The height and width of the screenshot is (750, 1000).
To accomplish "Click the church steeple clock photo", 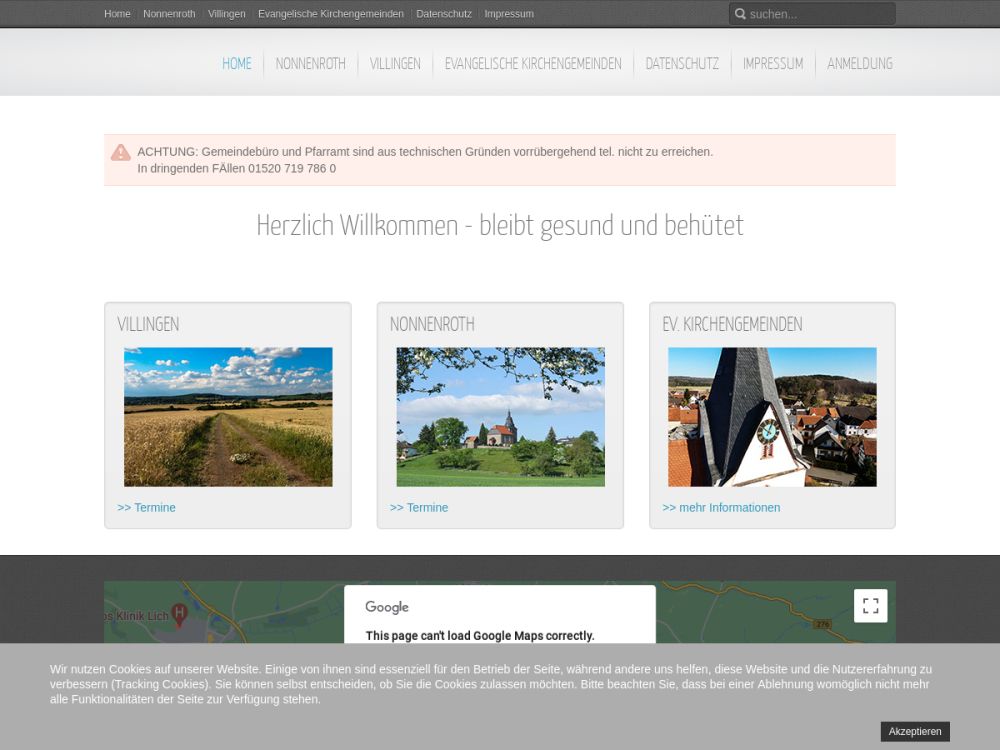I will click(772, 417).
